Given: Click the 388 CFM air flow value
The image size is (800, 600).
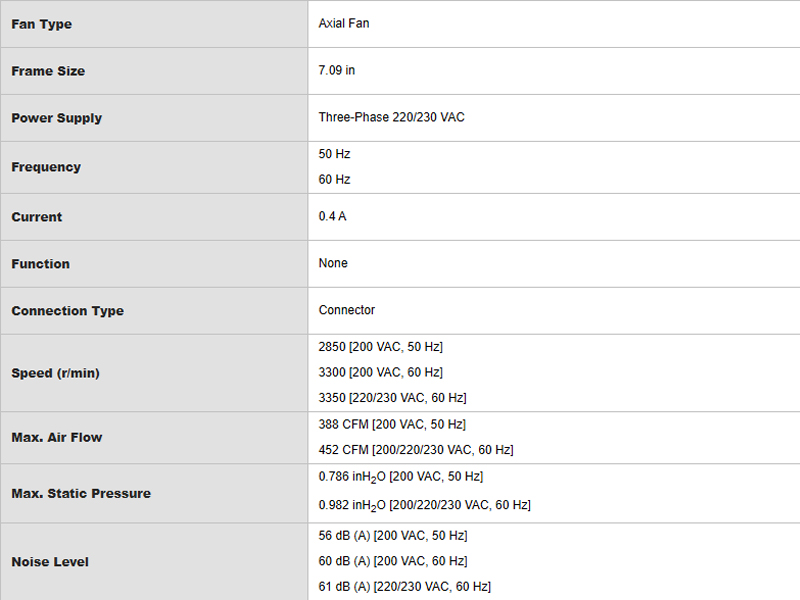Looking at the screenshot, I should pos(392,424).
